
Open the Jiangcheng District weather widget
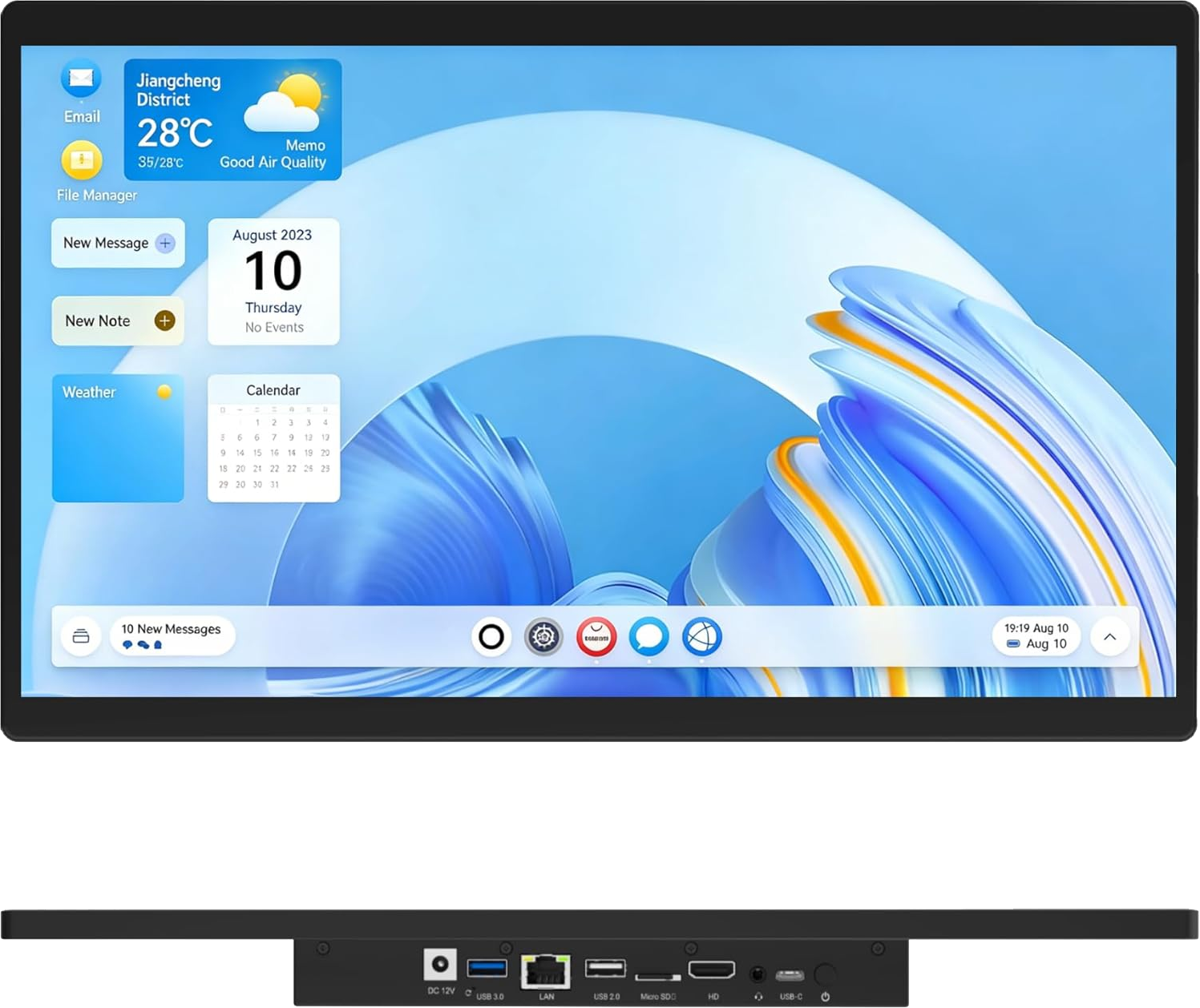pos(232,119)
